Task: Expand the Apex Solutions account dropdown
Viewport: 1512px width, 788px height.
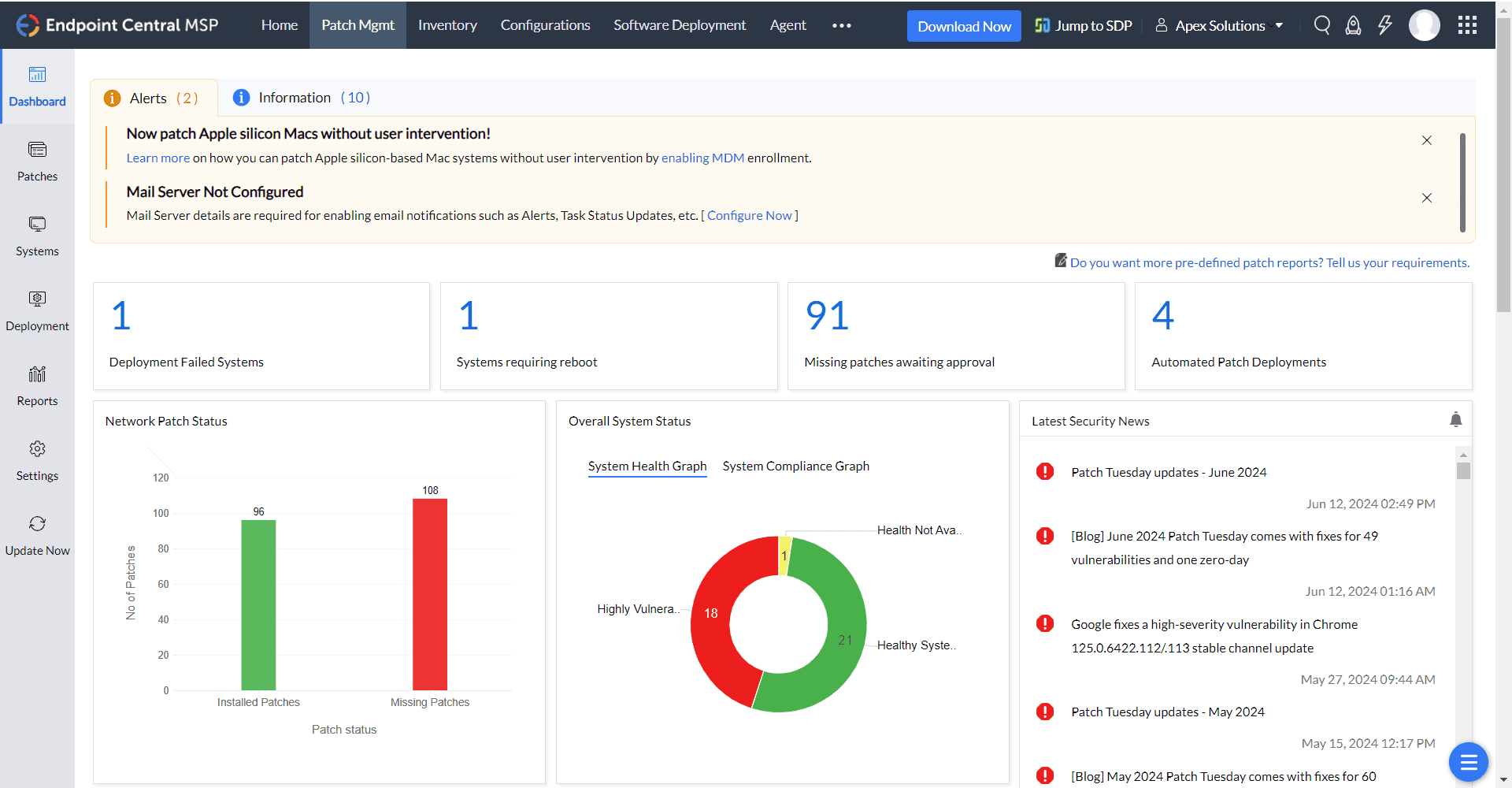Action: 1218,25
